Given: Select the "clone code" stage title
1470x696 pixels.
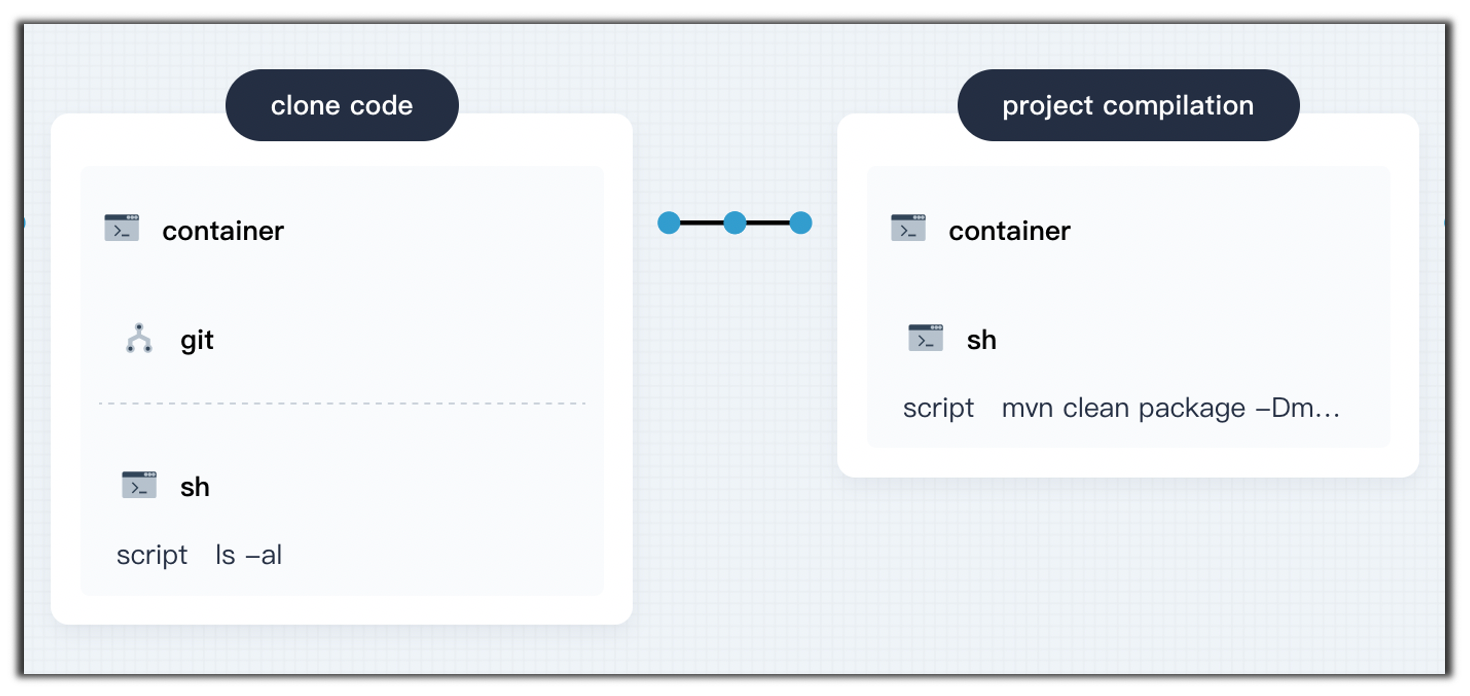Looking at the screenshot, I should pyautogui.click(x=342, y=106).
